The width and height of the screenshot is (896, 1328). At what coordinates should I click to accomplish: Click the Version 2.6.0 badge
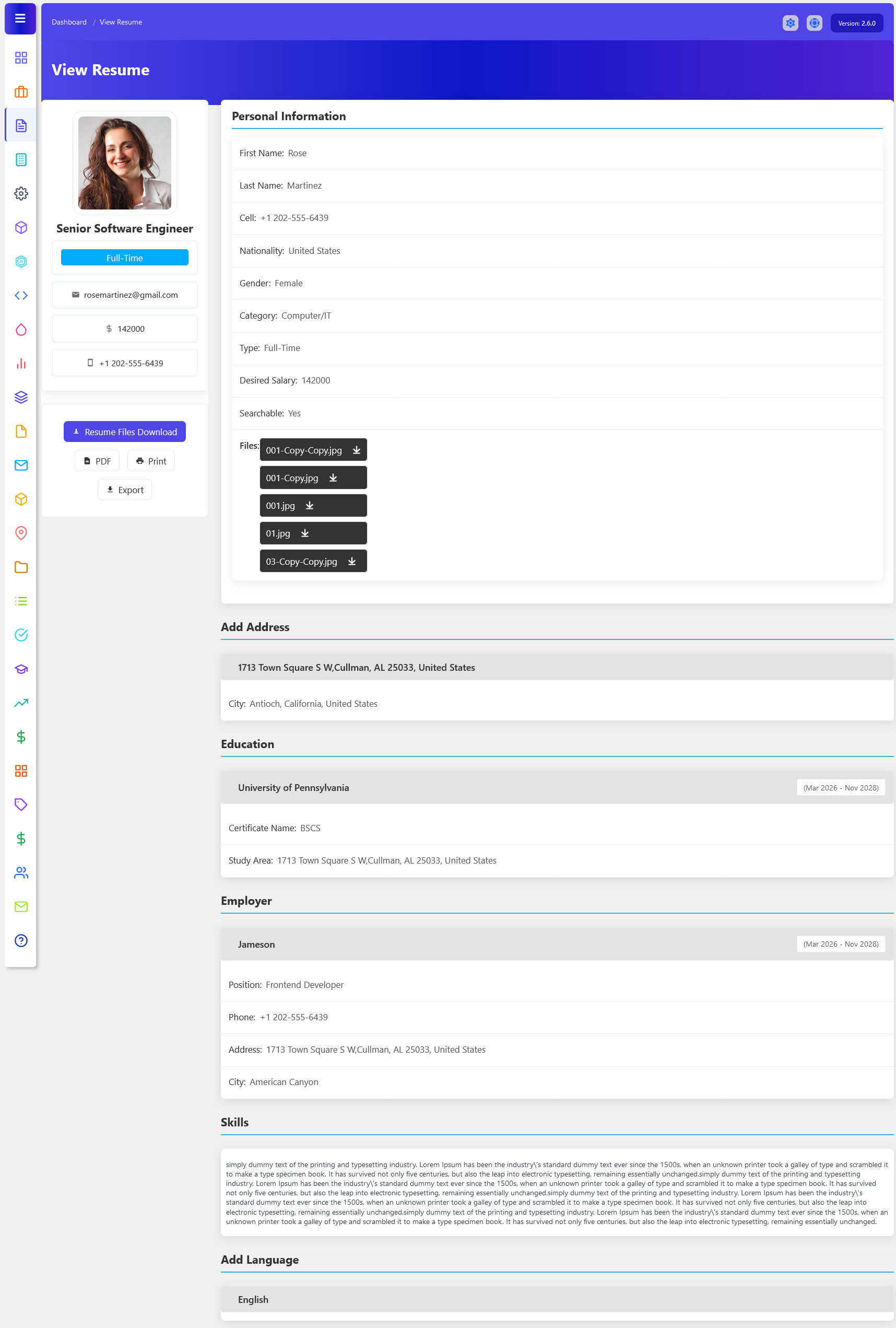pos(856,24)
